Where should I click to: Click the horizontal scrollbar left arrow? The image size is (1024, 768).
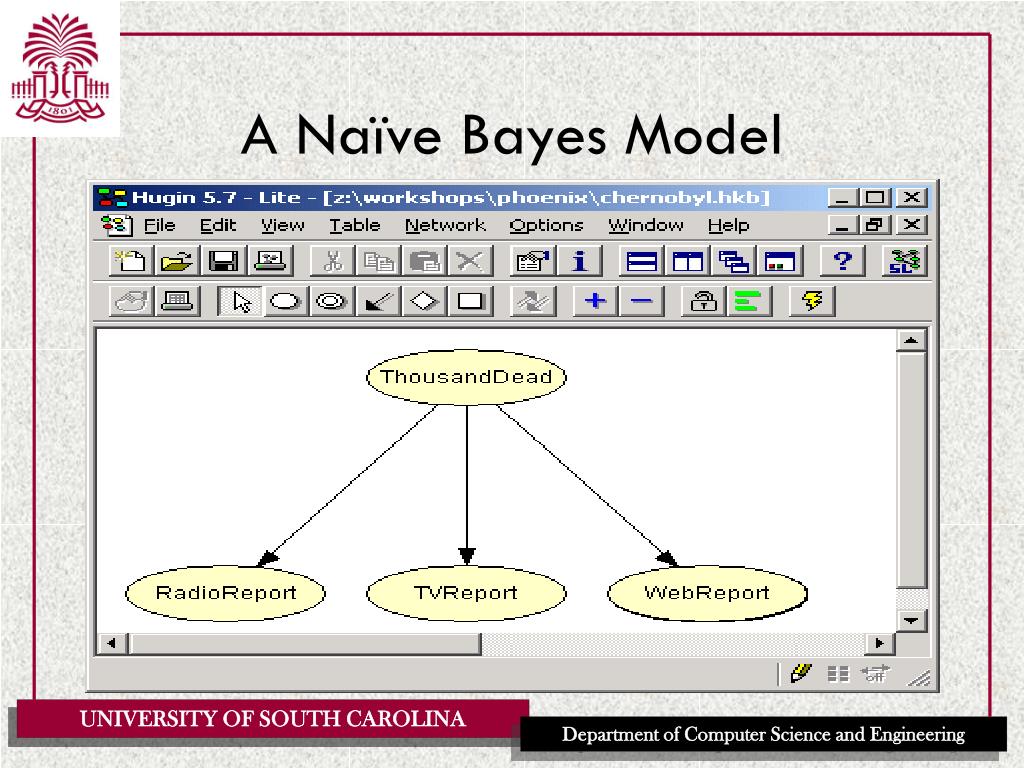[x=112, y=643]
